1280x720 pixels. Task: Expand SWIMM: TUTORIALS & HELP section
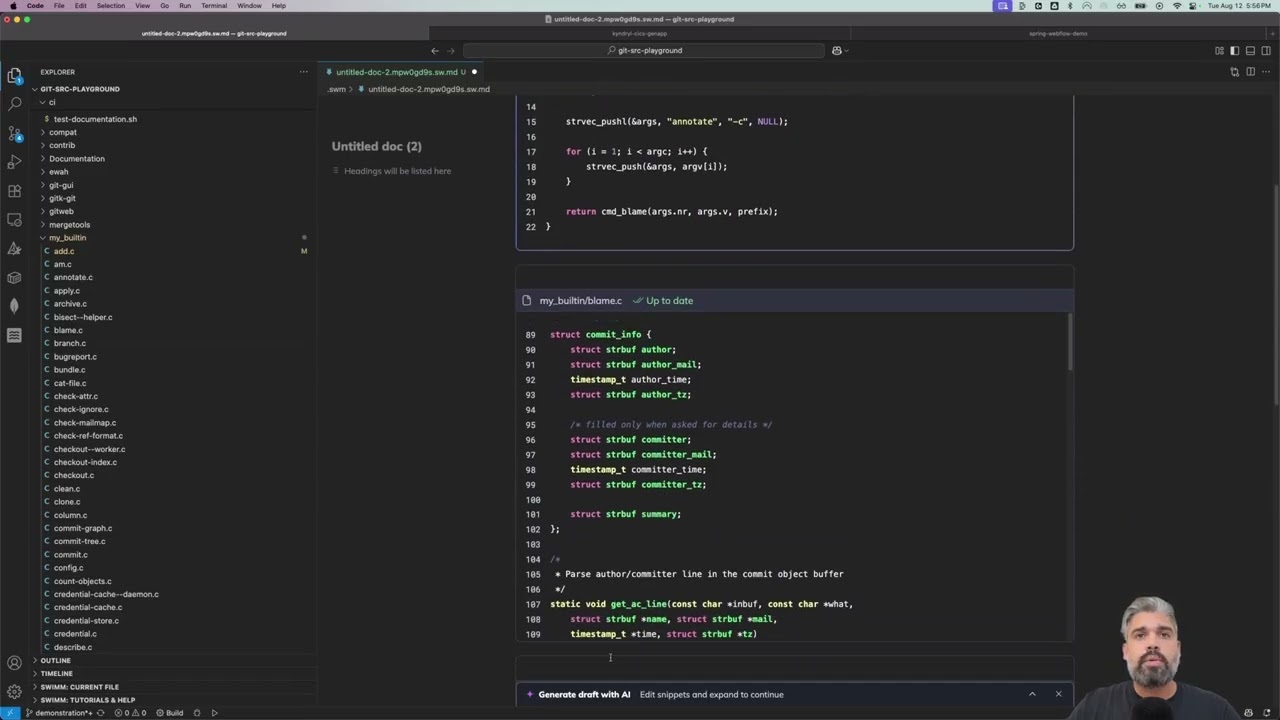pyautogui.click(x=88, y=700)
